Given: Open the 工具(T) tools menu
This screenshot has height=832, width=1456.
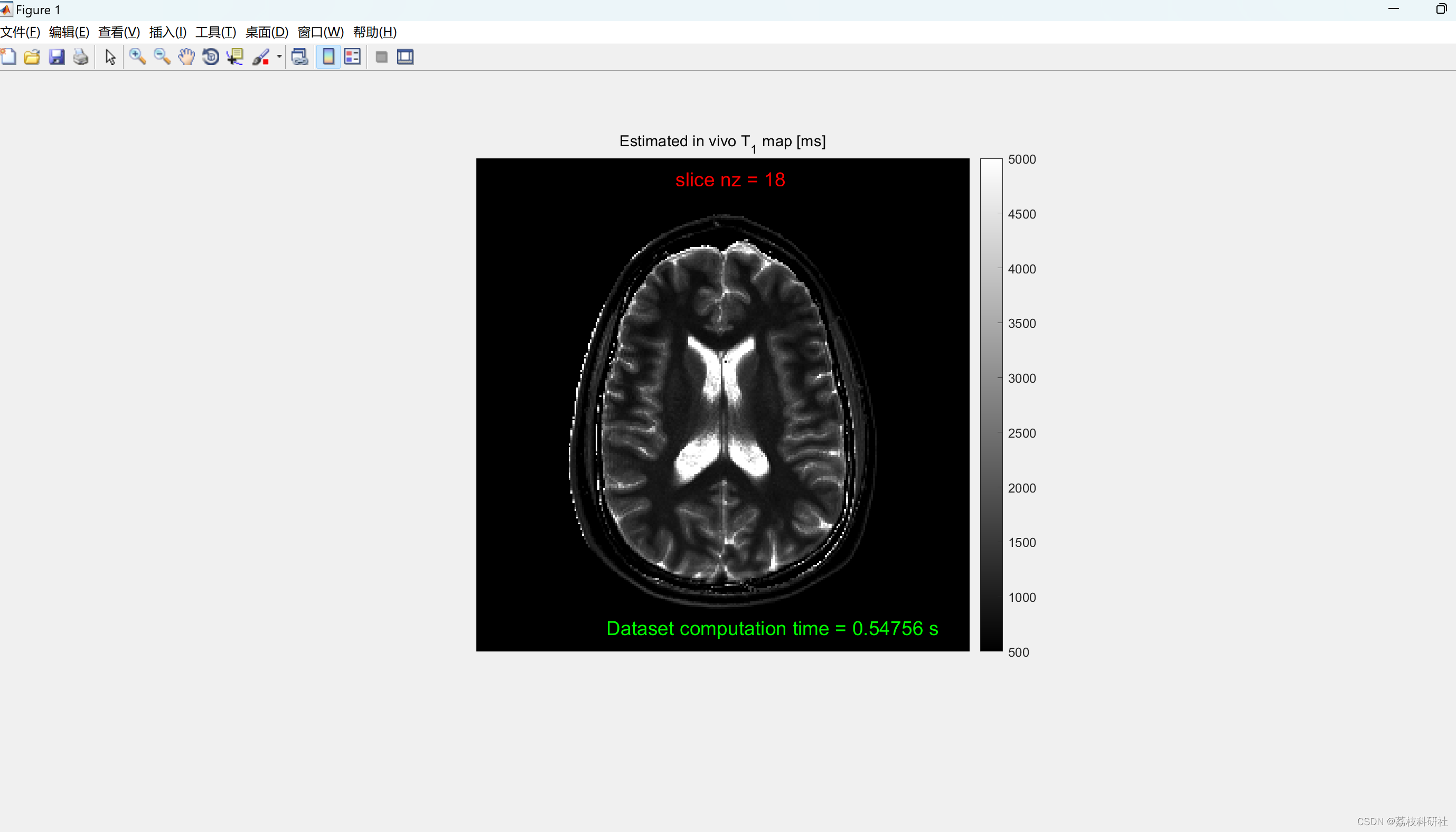Looking at the screenshot, I should pos(215,32).
